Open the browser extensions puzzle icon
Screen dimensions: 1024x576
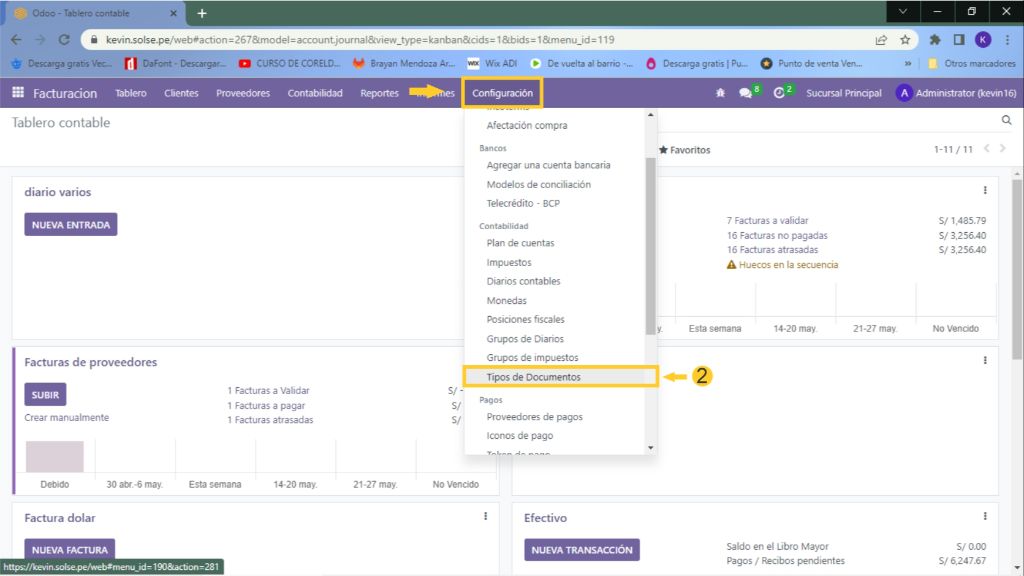935,40
